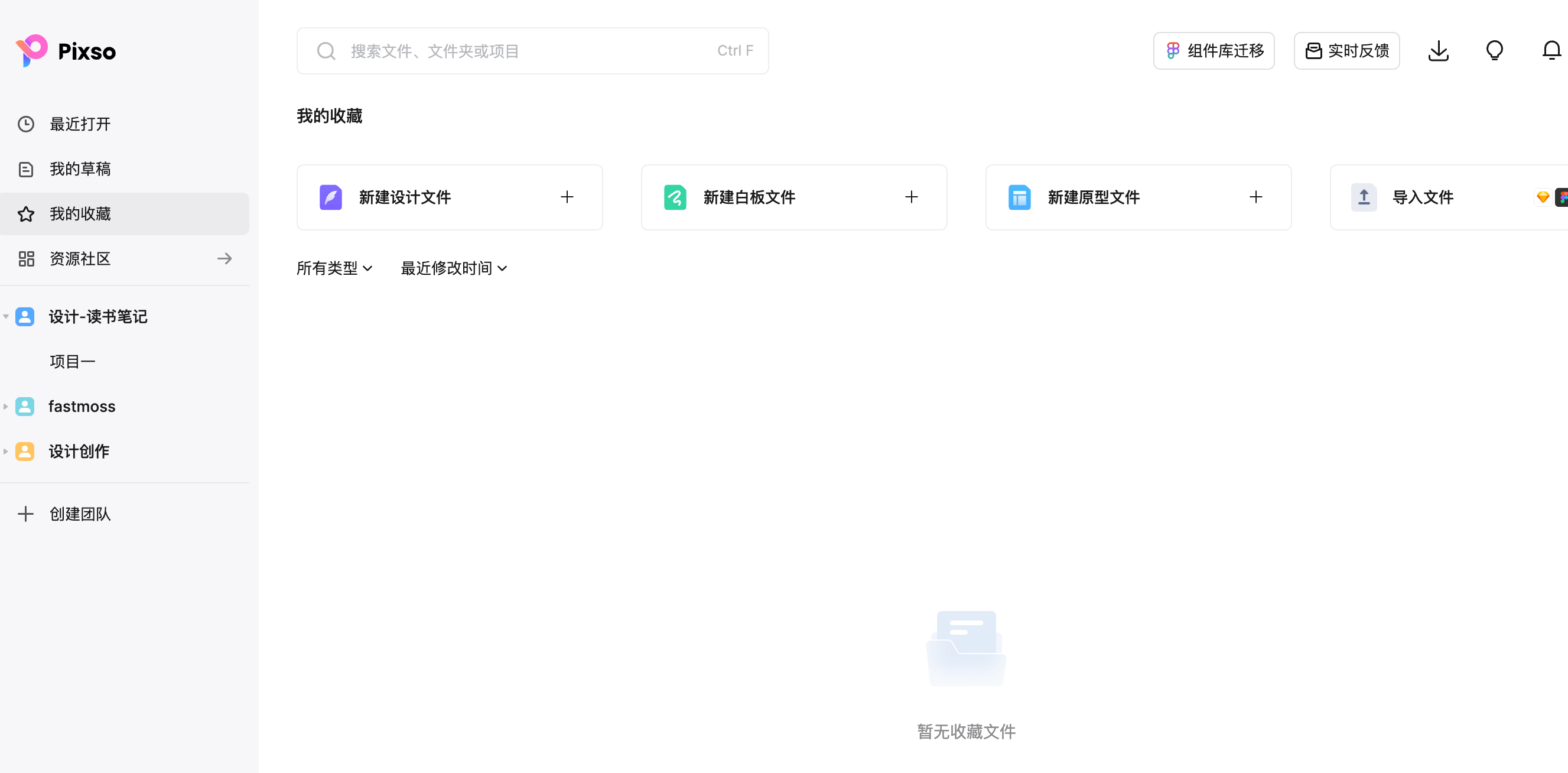Open 资源社区 from sidebar
This screenshot has height=773, width=1568.
80,259
